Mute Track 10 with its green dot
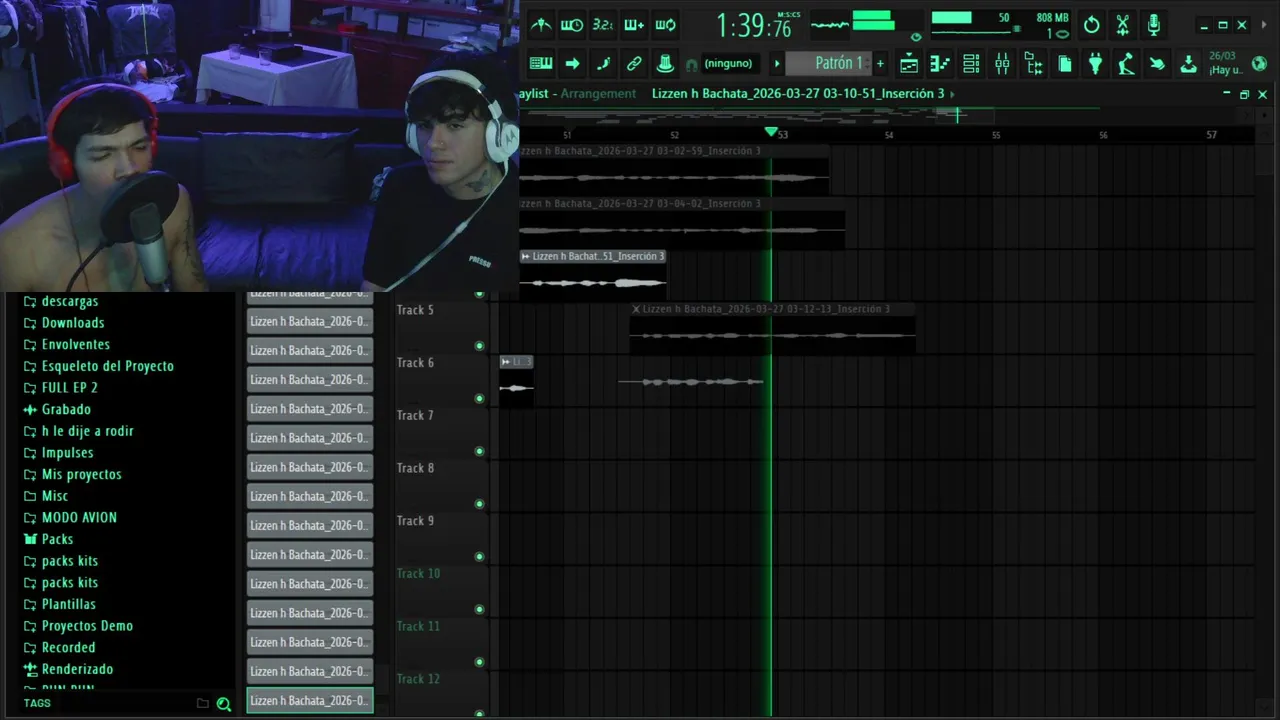The image size is (1280, 720). (x=480, y=610)
